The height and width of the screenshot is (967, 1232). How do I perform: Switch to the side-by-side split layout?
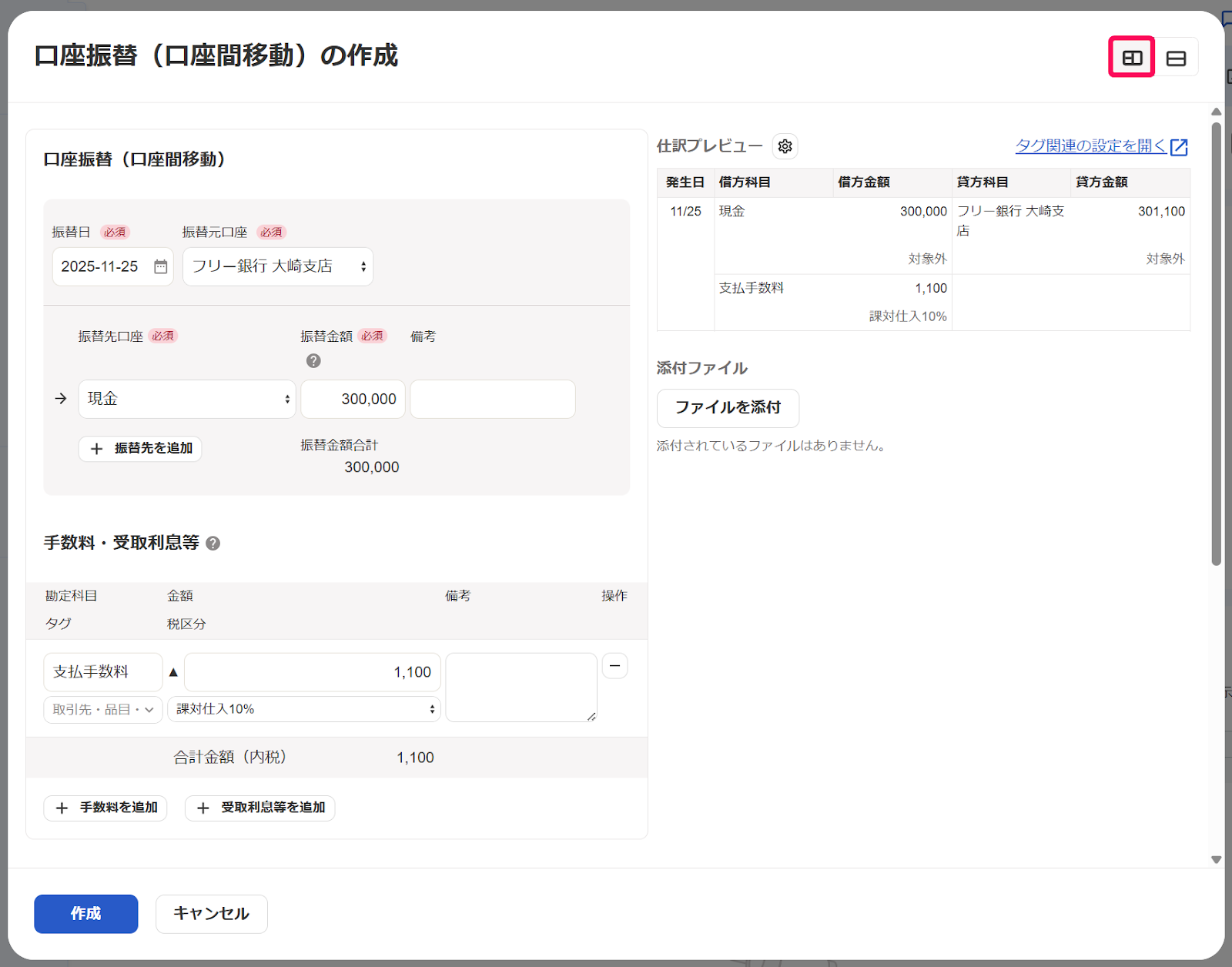click(1131, 58)
